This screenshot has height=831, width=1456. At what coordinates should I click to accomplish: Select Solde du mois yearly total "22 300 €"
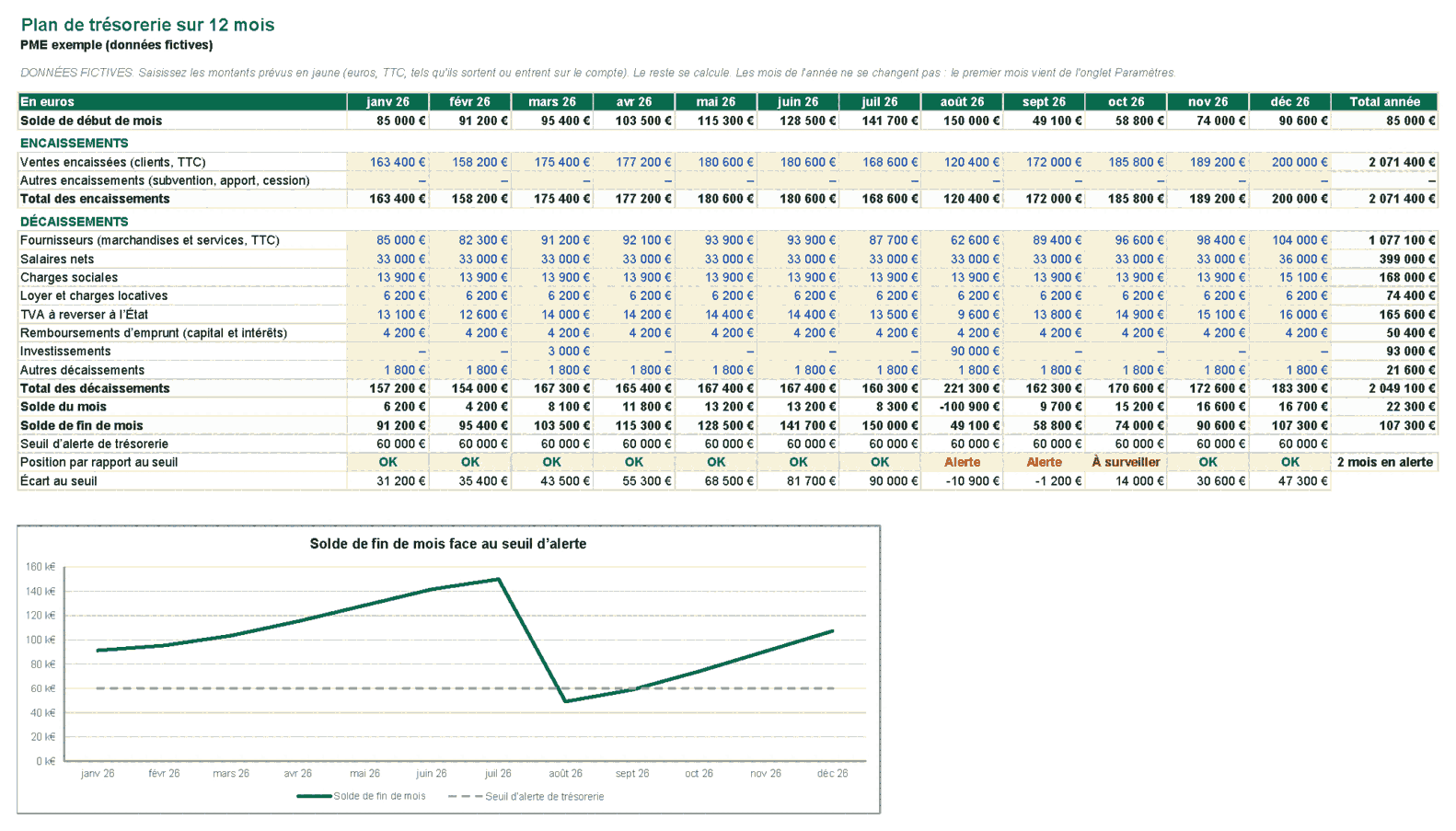coord(1384,407)
